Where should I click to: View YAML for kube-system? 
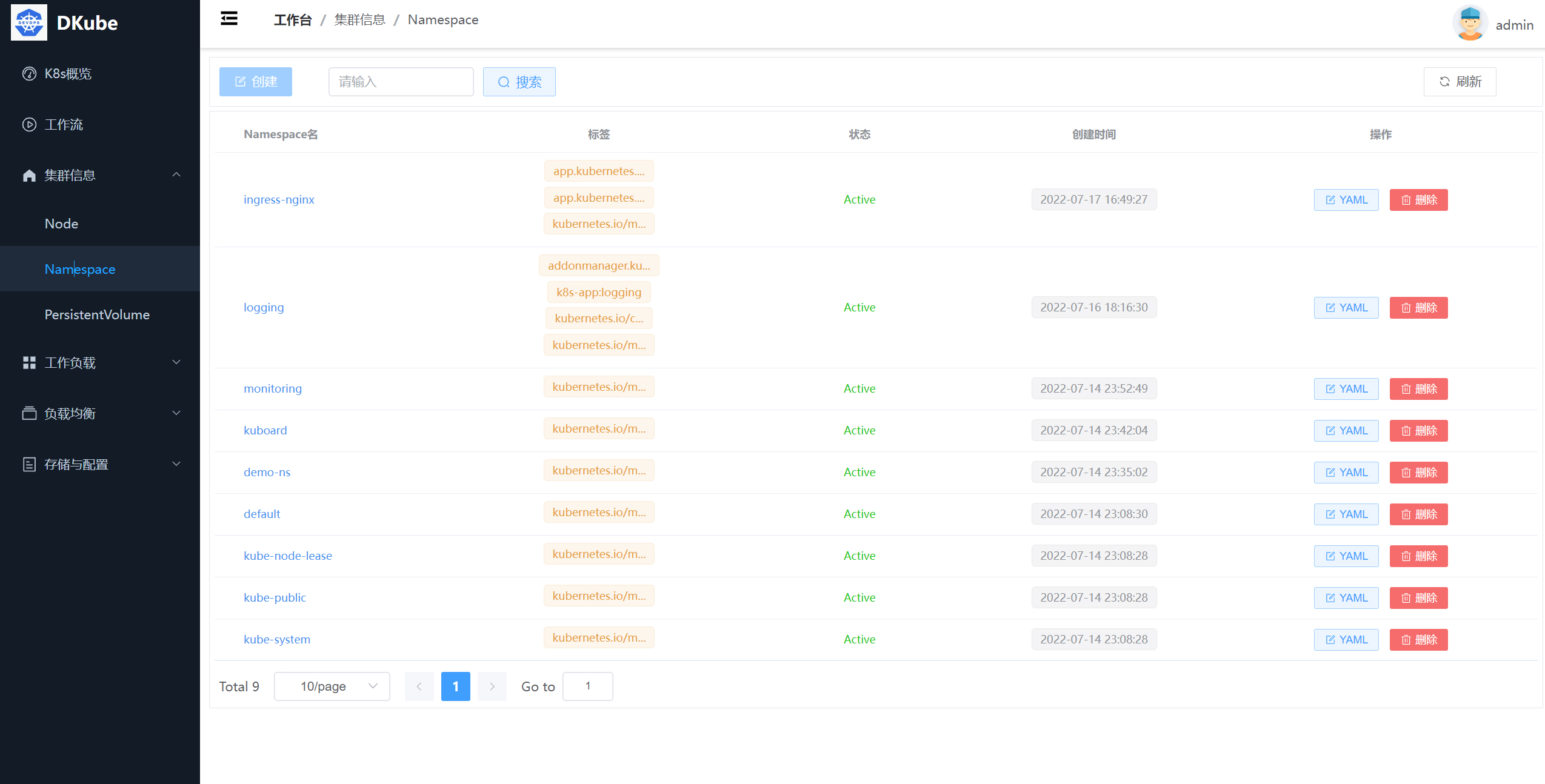tap(1346, 640)
